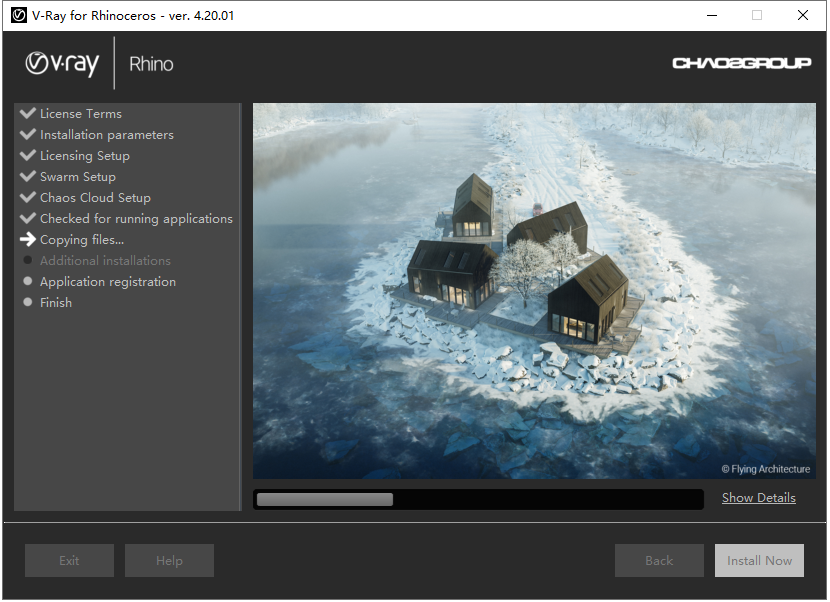Select the Chaos Cloud Setup step
Image resolution: width=830 pixels, height=602 pixels.
click(95, 197)
